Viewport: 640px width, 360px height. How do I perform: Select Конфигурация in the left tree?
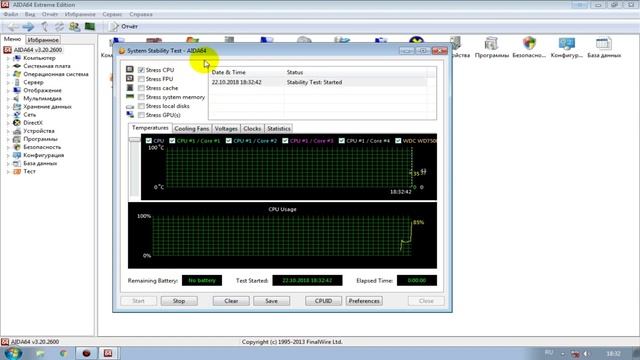43,156
